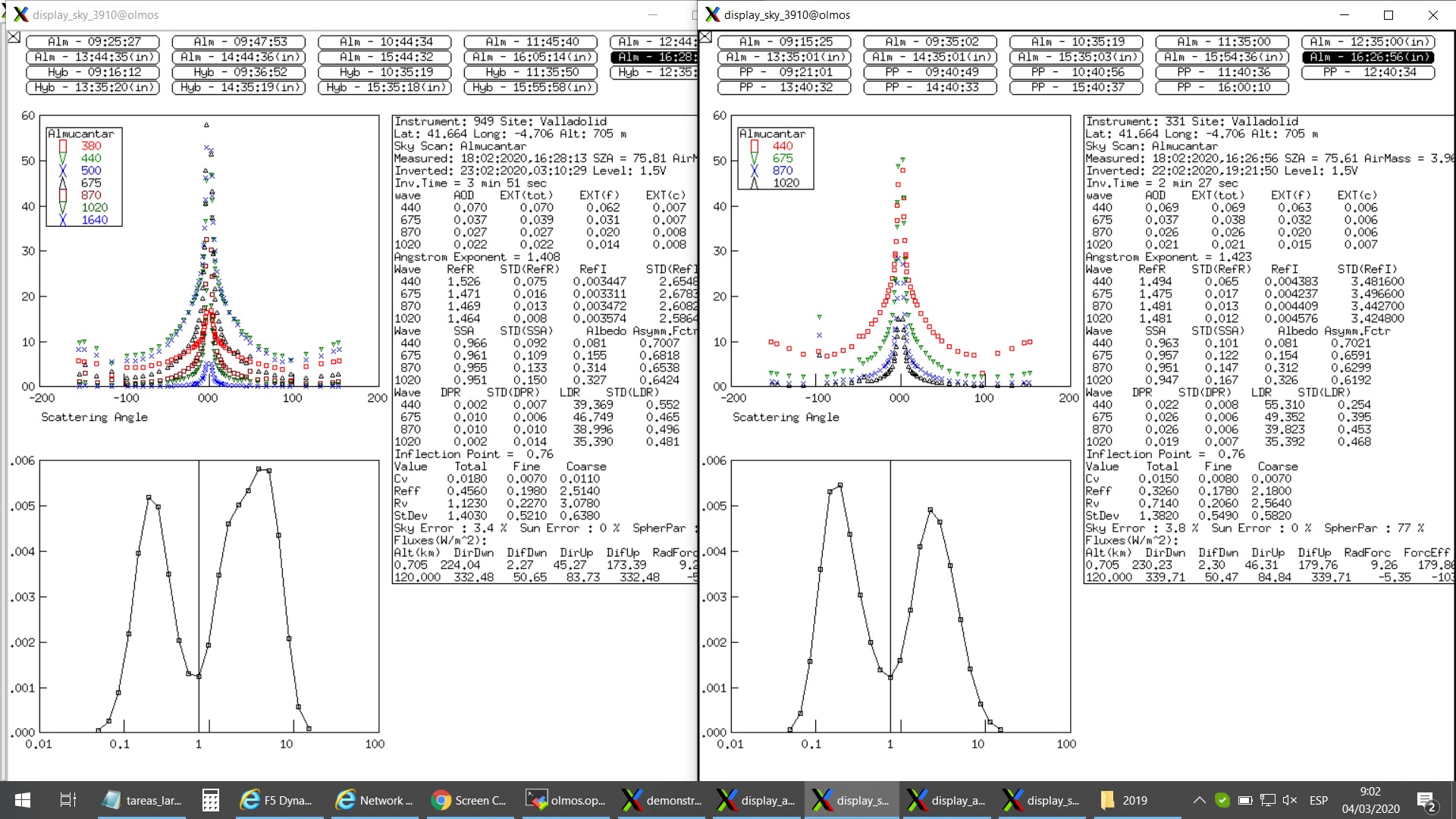
Task: Select Alm - 13:35:01(in) in right window
Action: coord(785,57)
